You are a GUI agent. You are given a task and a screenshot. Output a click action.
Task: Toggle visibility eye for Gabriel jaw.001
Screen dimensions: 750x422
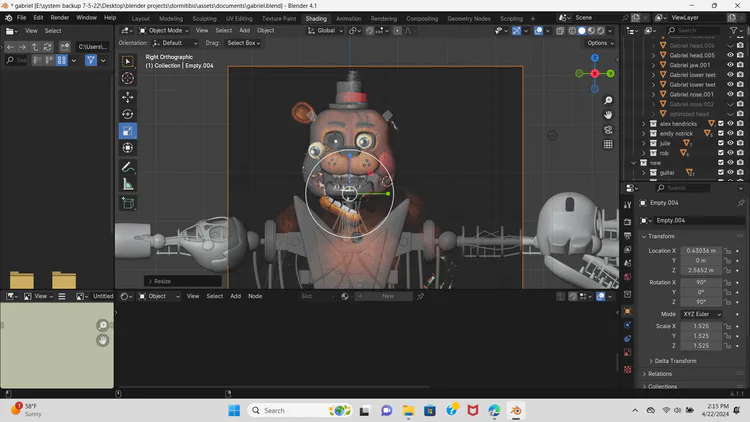click(x=730, y=65)
